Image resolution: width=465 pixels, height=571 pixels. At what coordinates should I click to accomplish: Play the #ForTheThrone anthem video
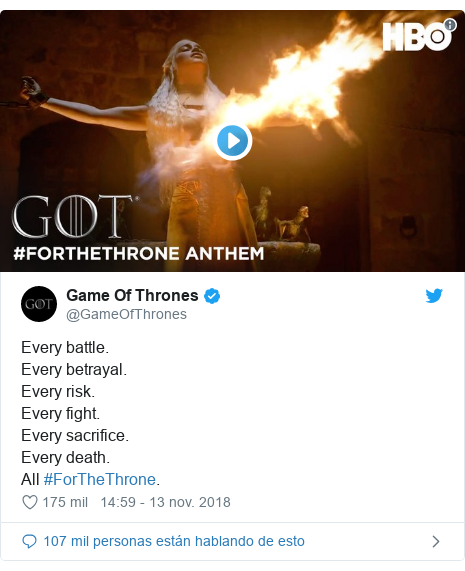pyautogui.click(x=232, y=141)
